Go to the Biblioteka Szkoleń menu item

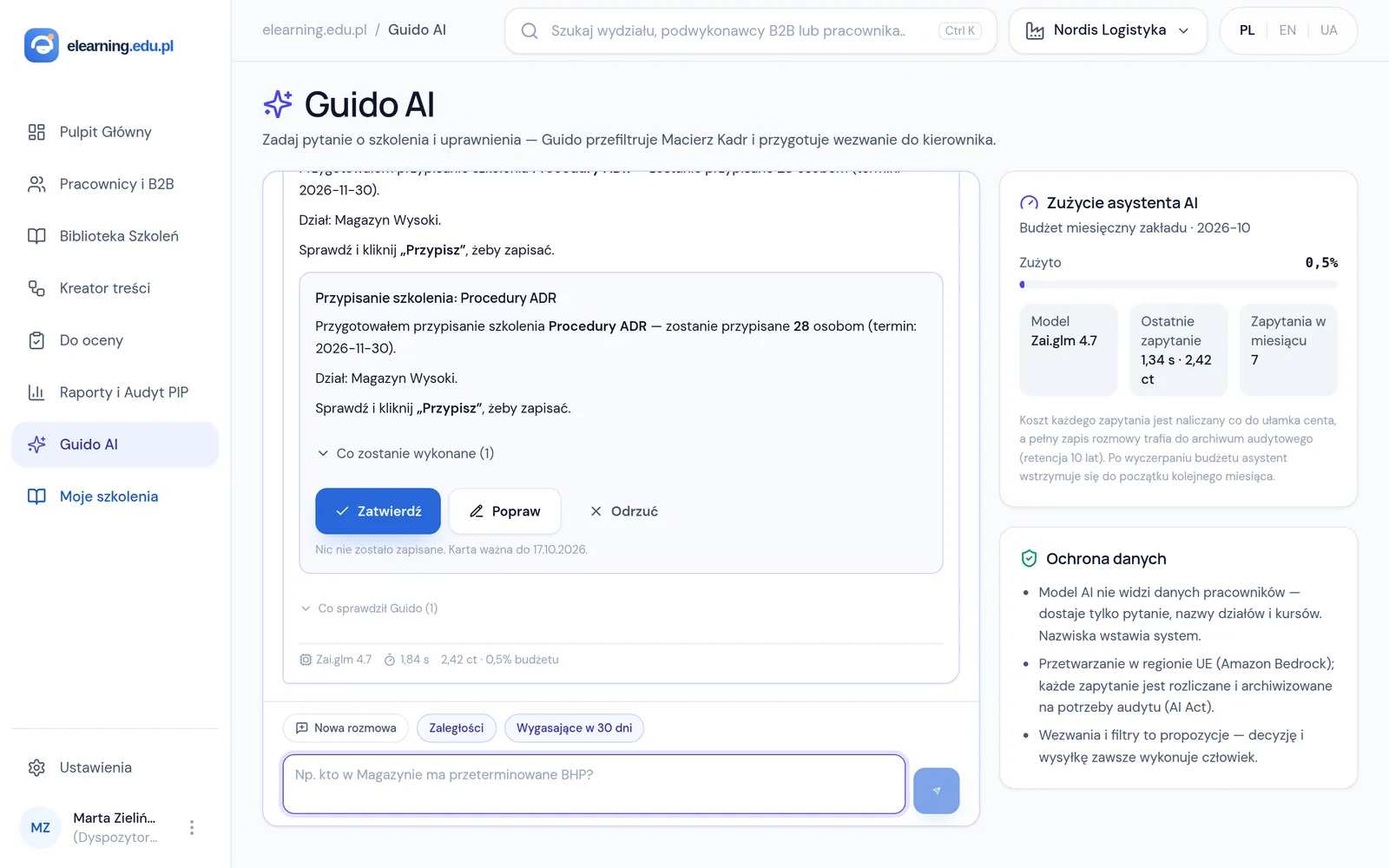(115, 236)
